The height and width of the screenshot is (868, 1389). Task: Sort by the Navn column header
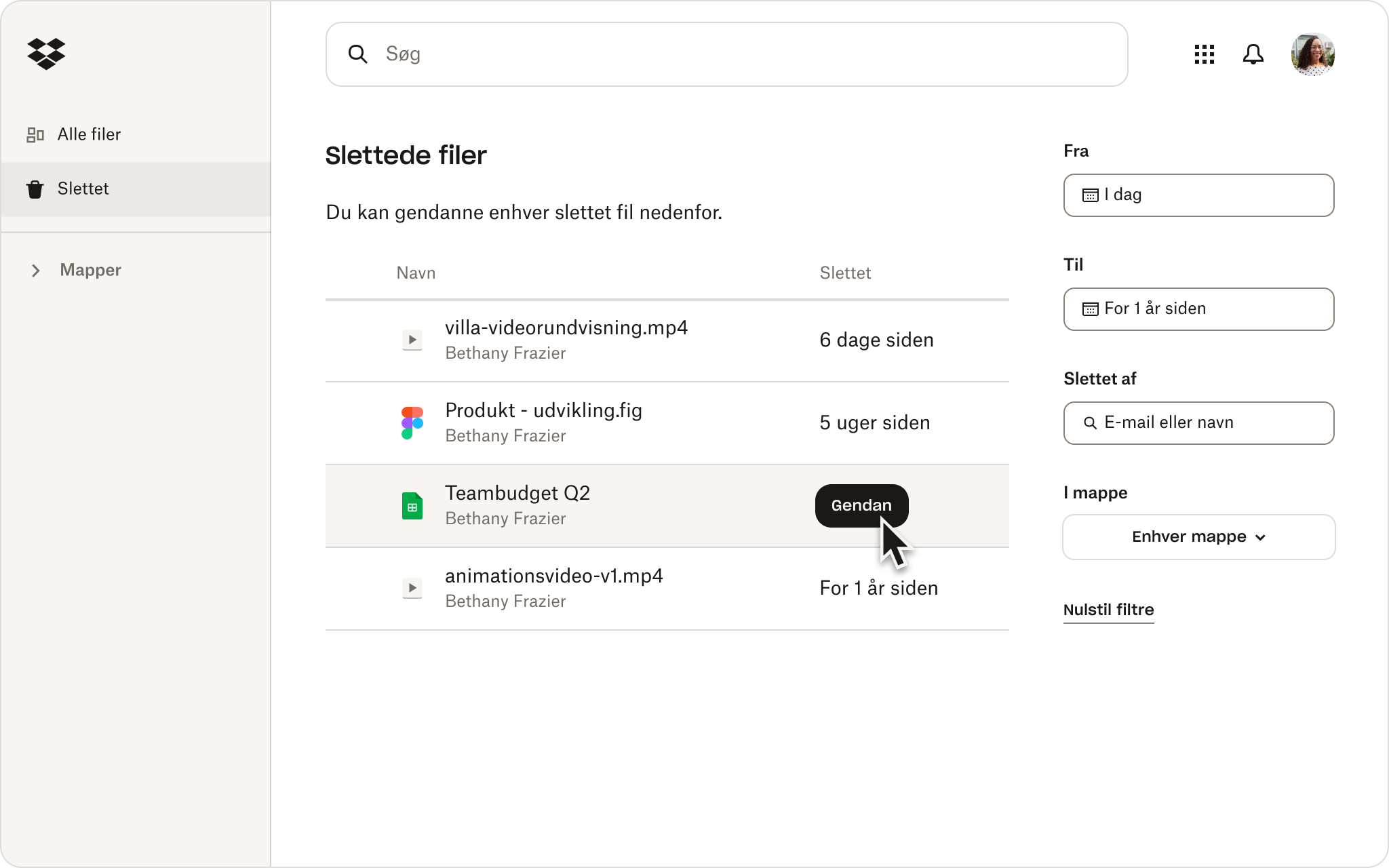[416, 273]
